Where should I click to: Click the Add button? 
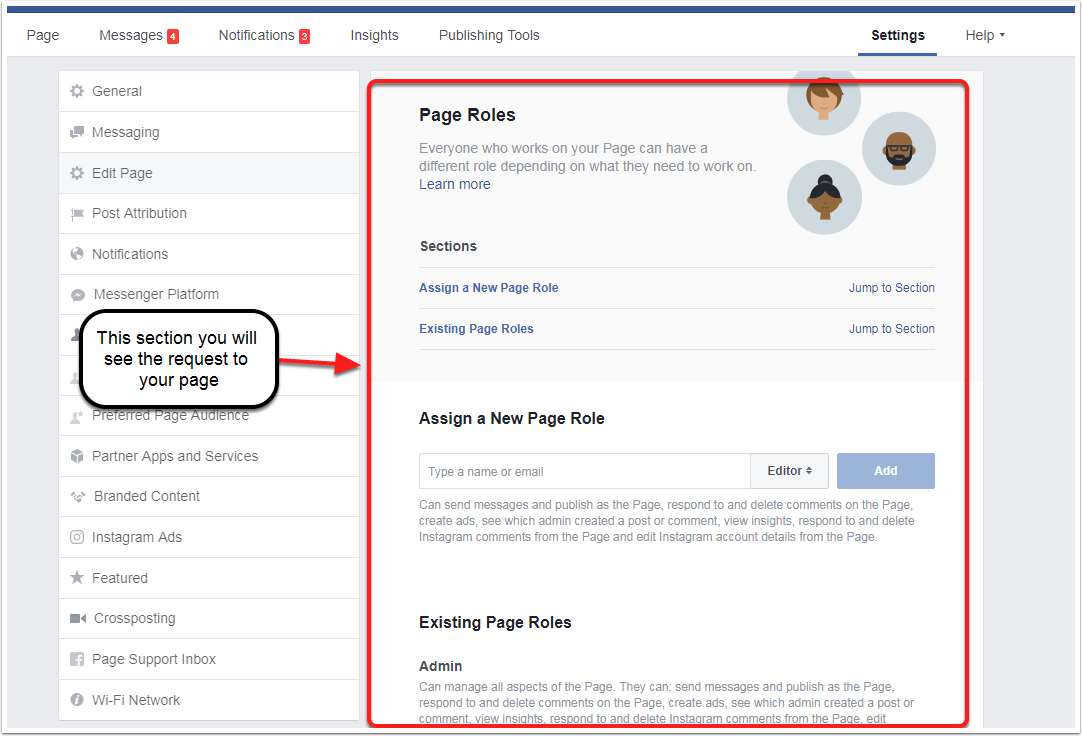[x=886, y=471]
